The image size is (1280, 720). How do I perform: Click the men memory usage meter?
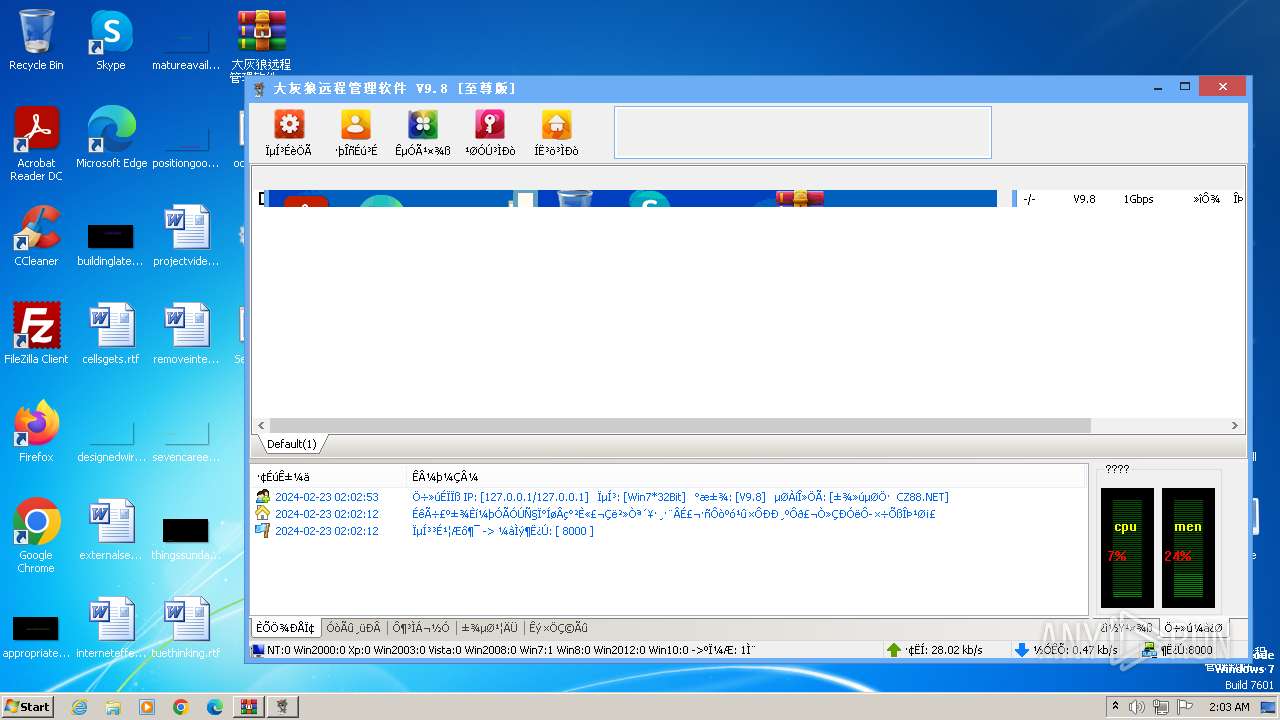click(1188, 548)
